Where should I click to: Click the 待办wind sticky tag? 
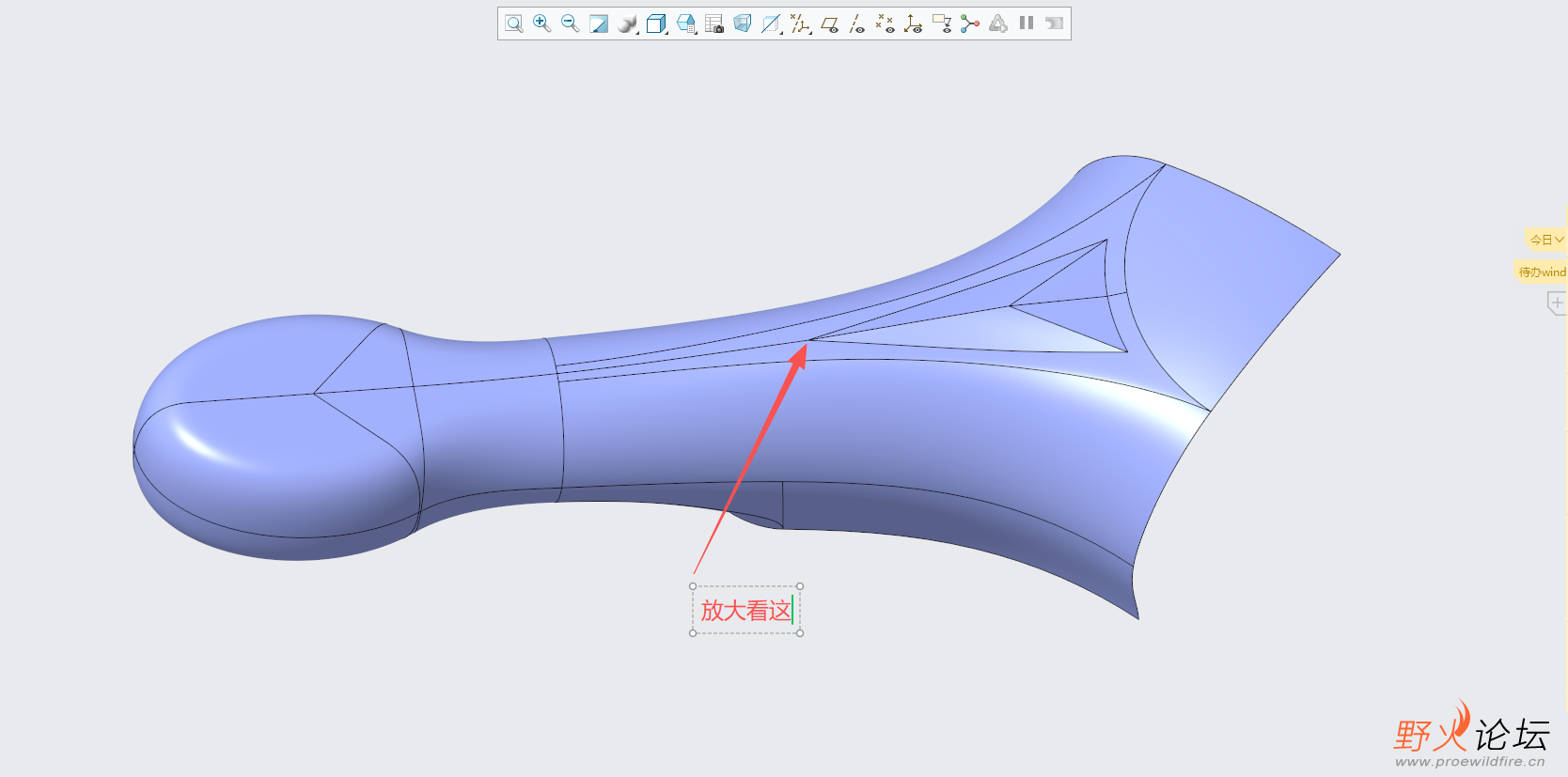pyautogui.click(x=1542, y=272)
